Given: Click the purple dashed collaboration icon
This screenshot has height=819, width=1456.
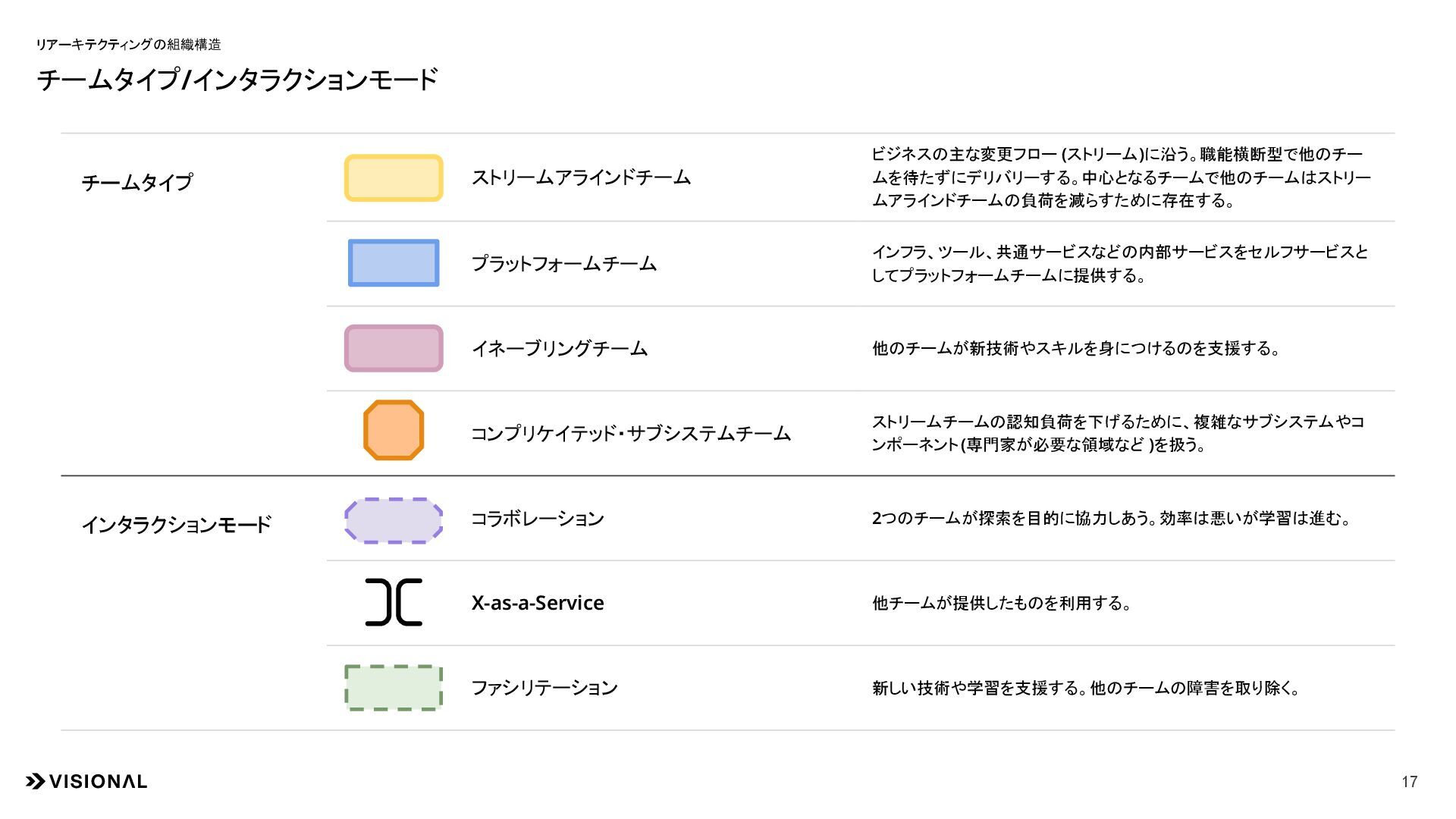Looking at the screenshot, I should [394, 521].
